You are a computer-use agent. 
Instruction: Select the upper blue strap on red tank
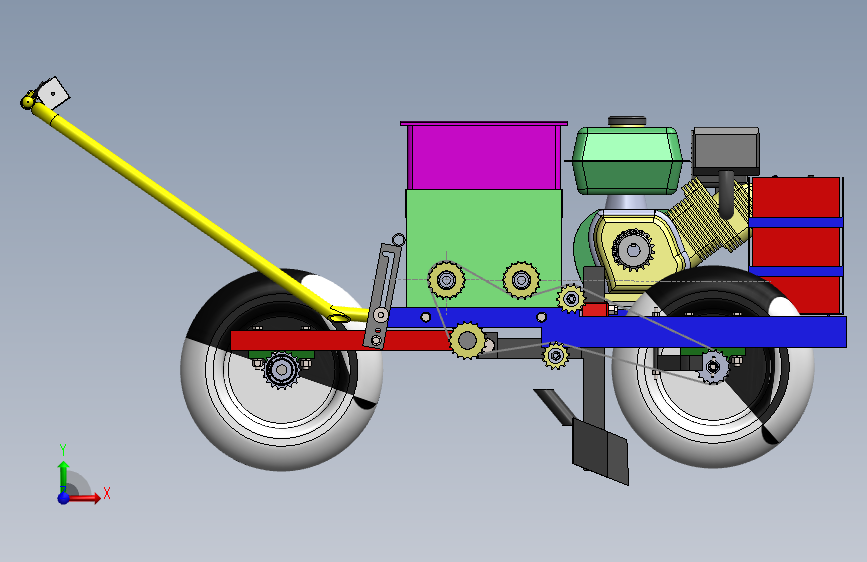click(x=796, y=222)
